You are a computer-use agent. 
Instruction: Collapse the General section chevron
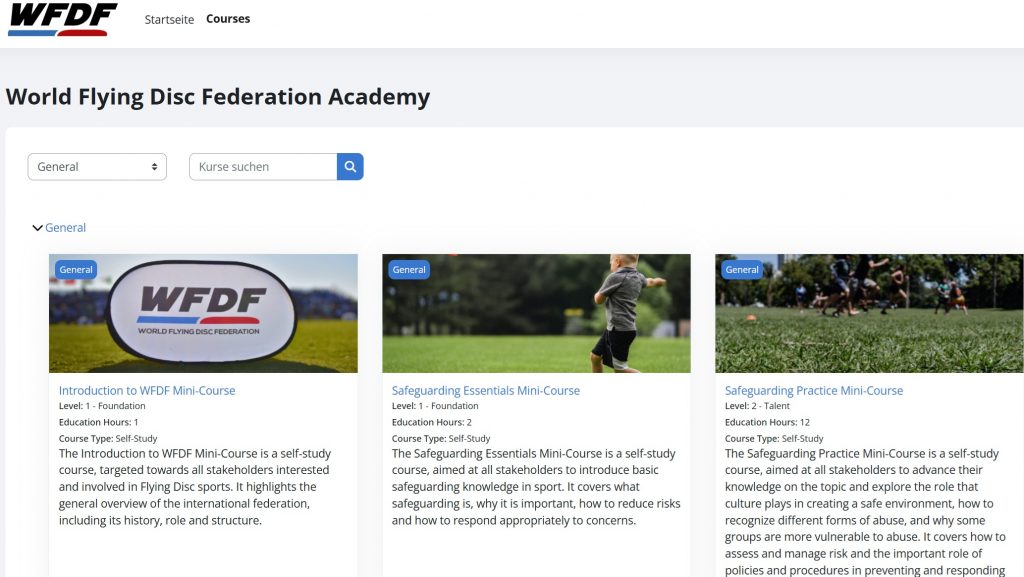(x=37, y=228)
